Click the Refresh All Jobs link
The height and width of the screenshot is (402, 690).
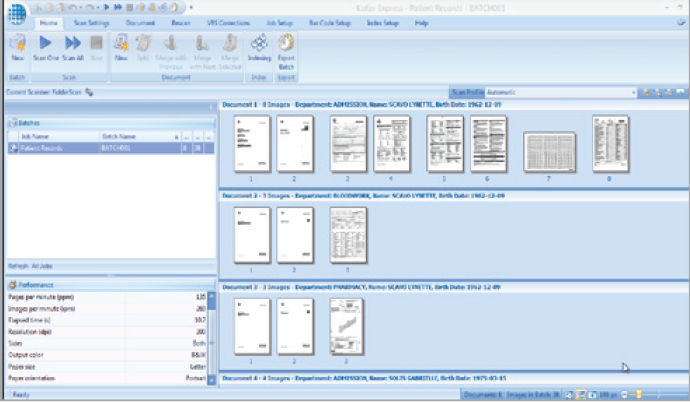click(x=29, y=267)
